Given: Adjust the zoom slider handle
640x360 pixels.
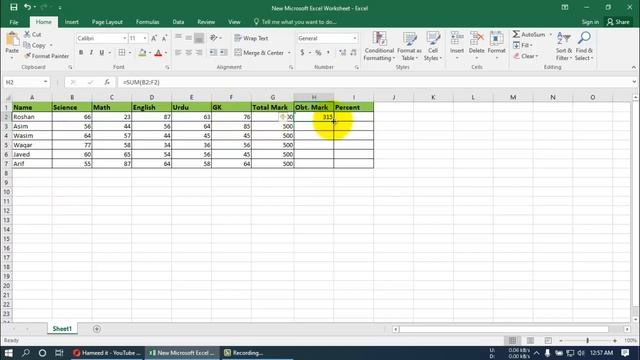Looking at the screenshot, I should 588,340.
